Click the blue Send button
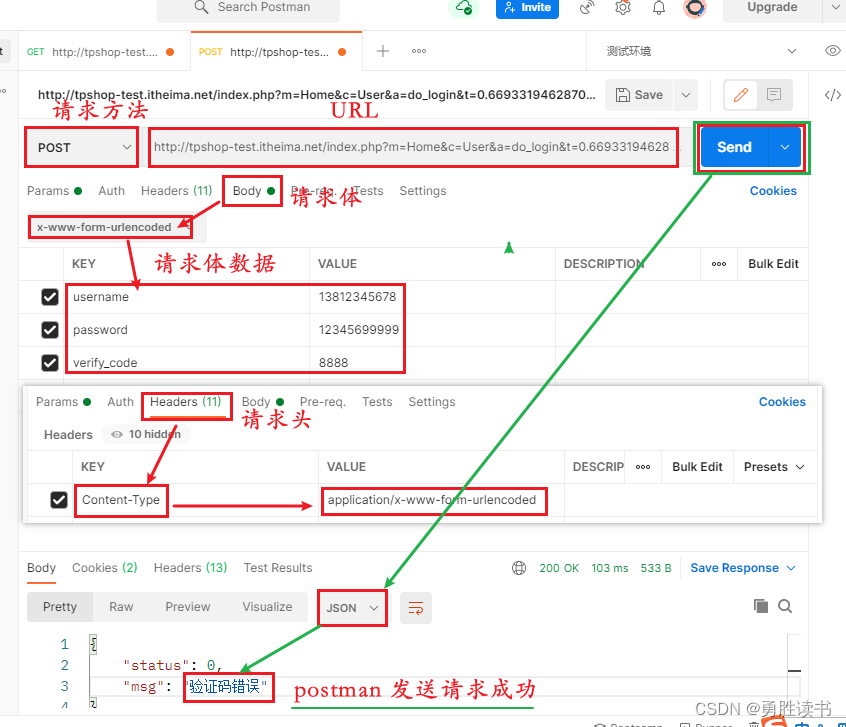This screenshot has height=727, width=846. [734, 147]
